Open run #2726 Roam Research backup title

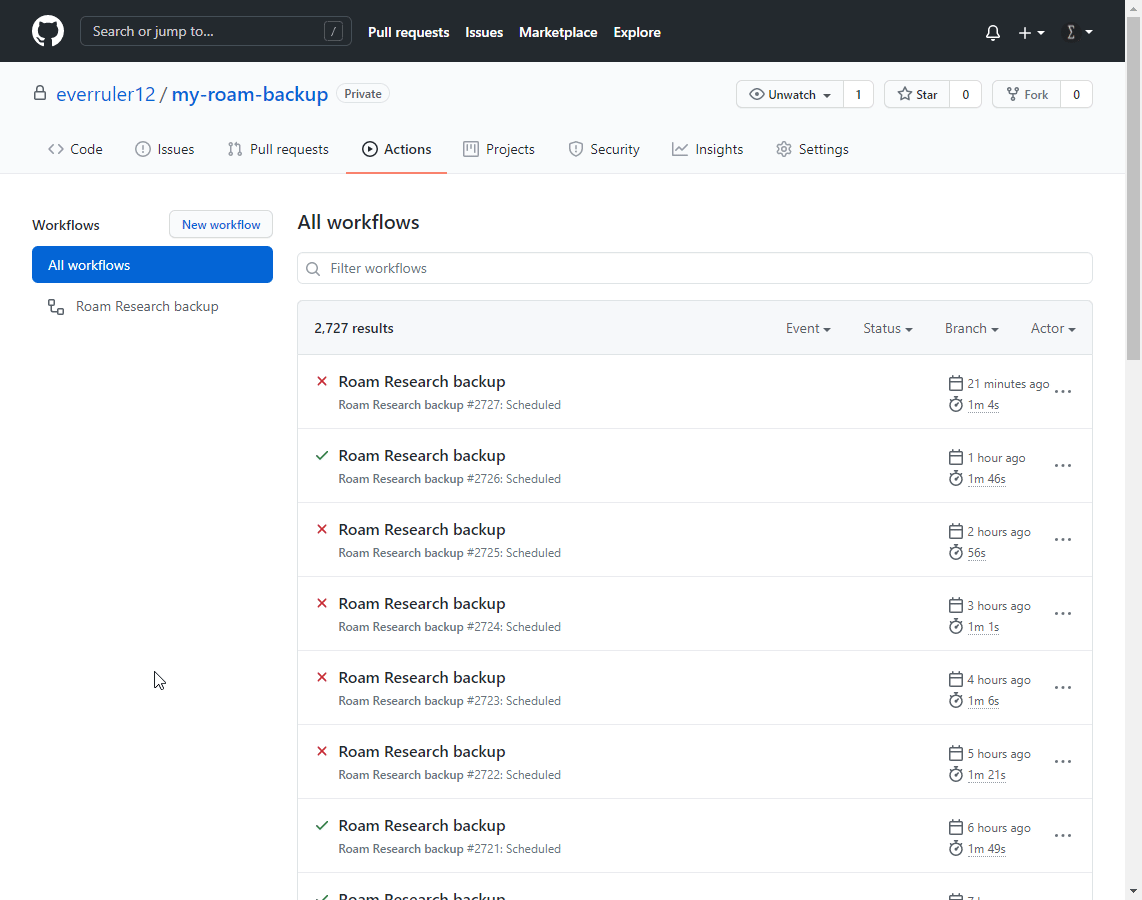422,456
